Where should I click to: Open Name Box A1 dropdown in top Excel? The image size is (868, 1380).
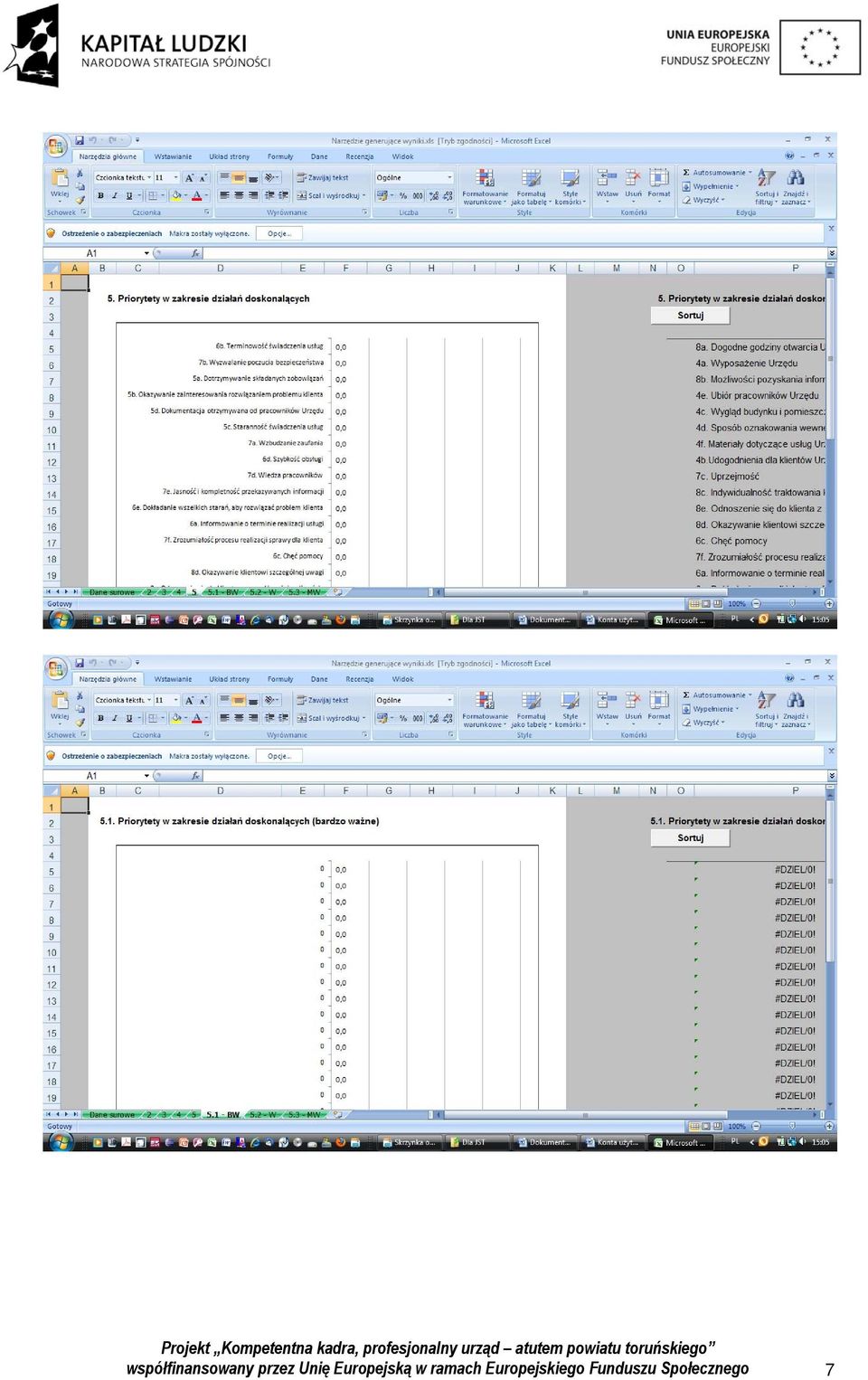coord(147,253)
